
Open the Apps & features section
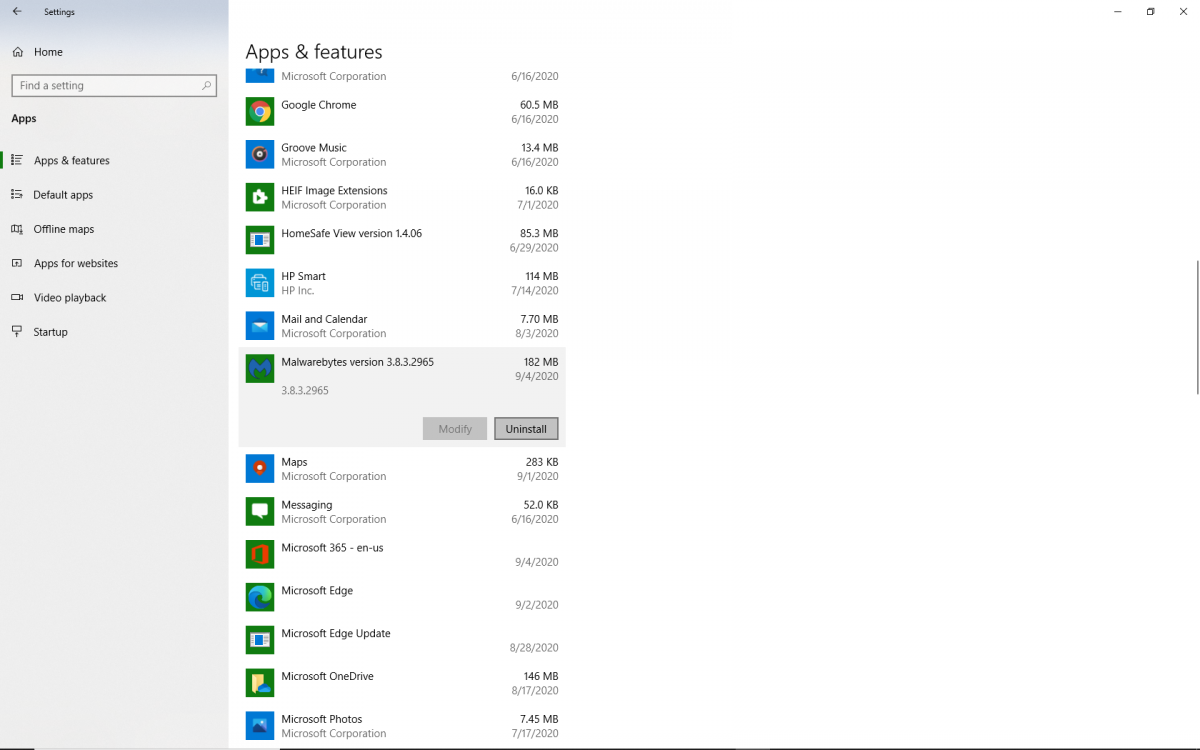point(114,160)
